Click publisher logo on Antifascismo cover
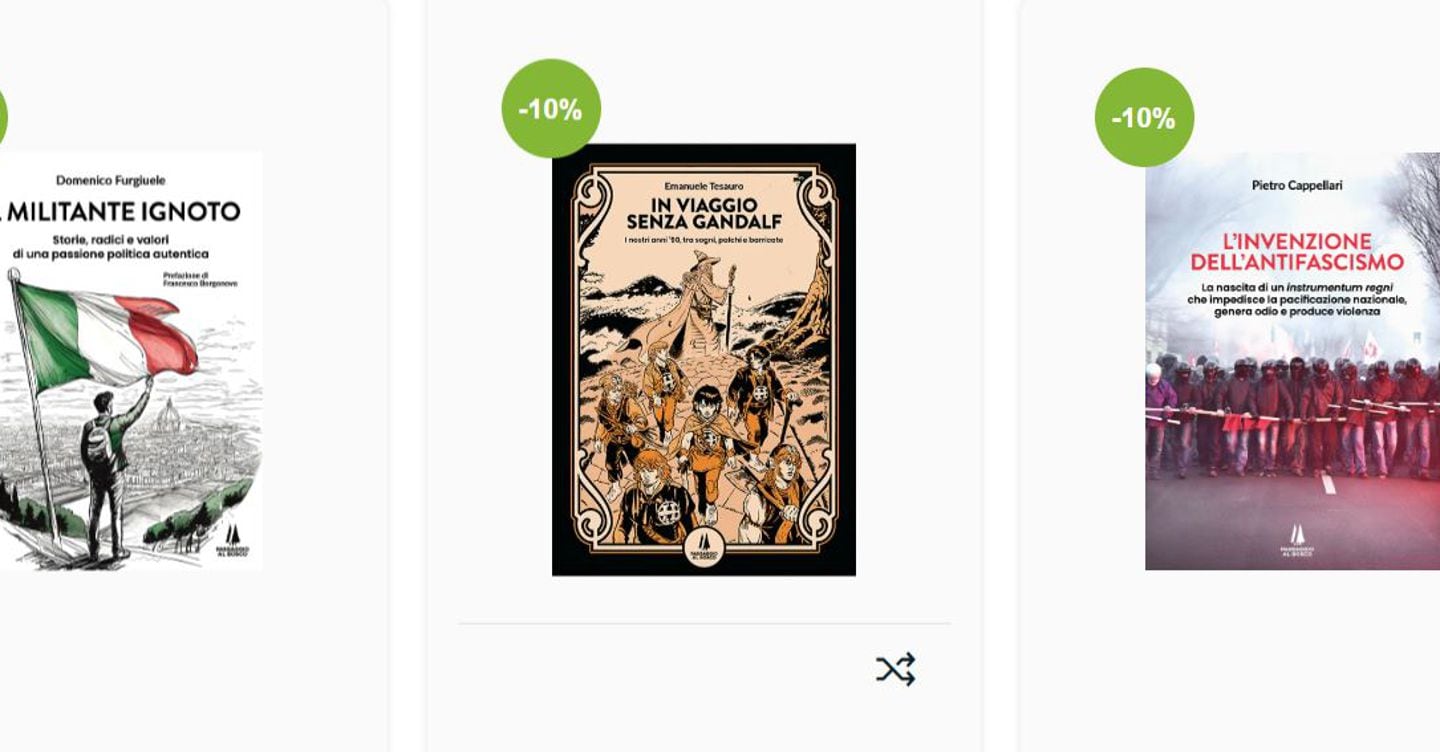The height and width of the screenshot is (752, 1440). 1297,540
